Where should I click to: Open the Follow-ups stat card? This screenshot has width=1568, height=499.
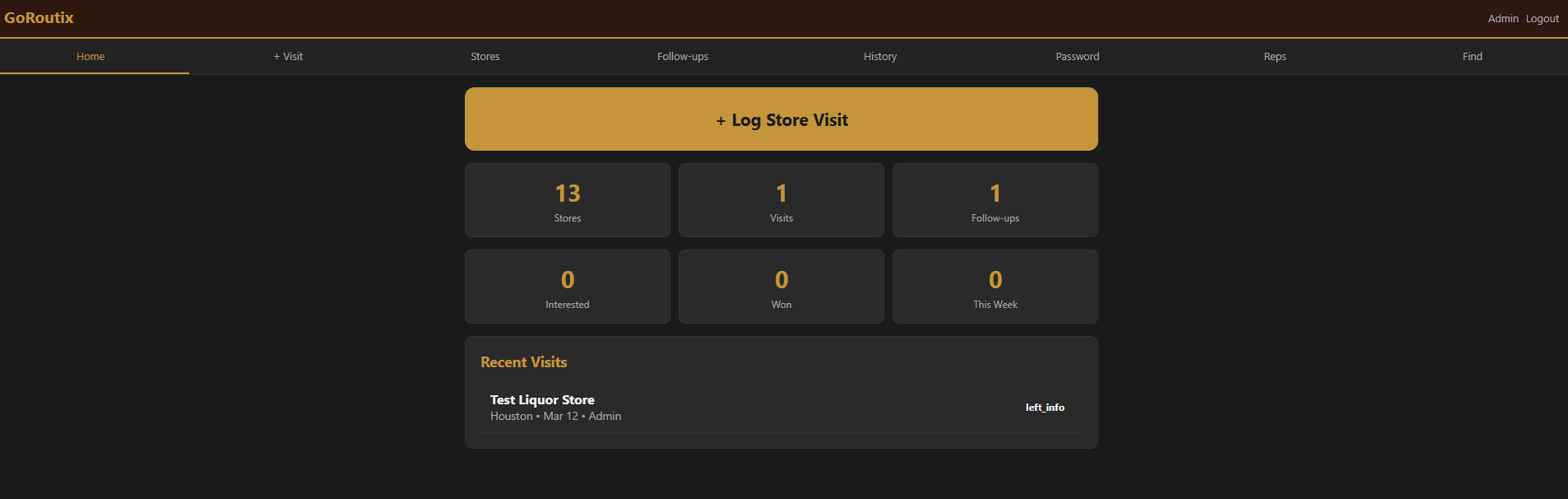pyautogui.click(x=995, y=200)
